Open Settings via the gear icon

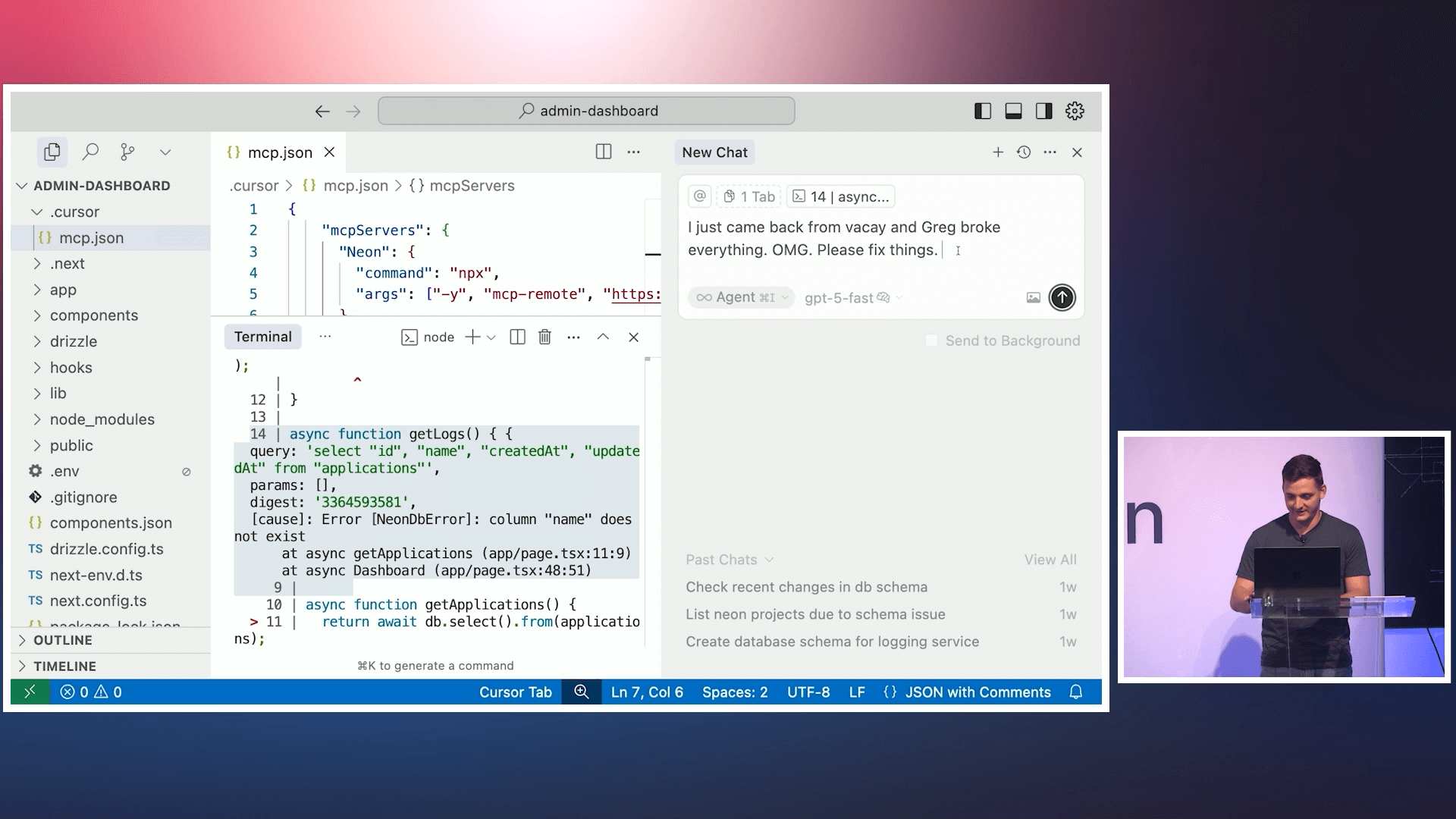(1075, 111)
